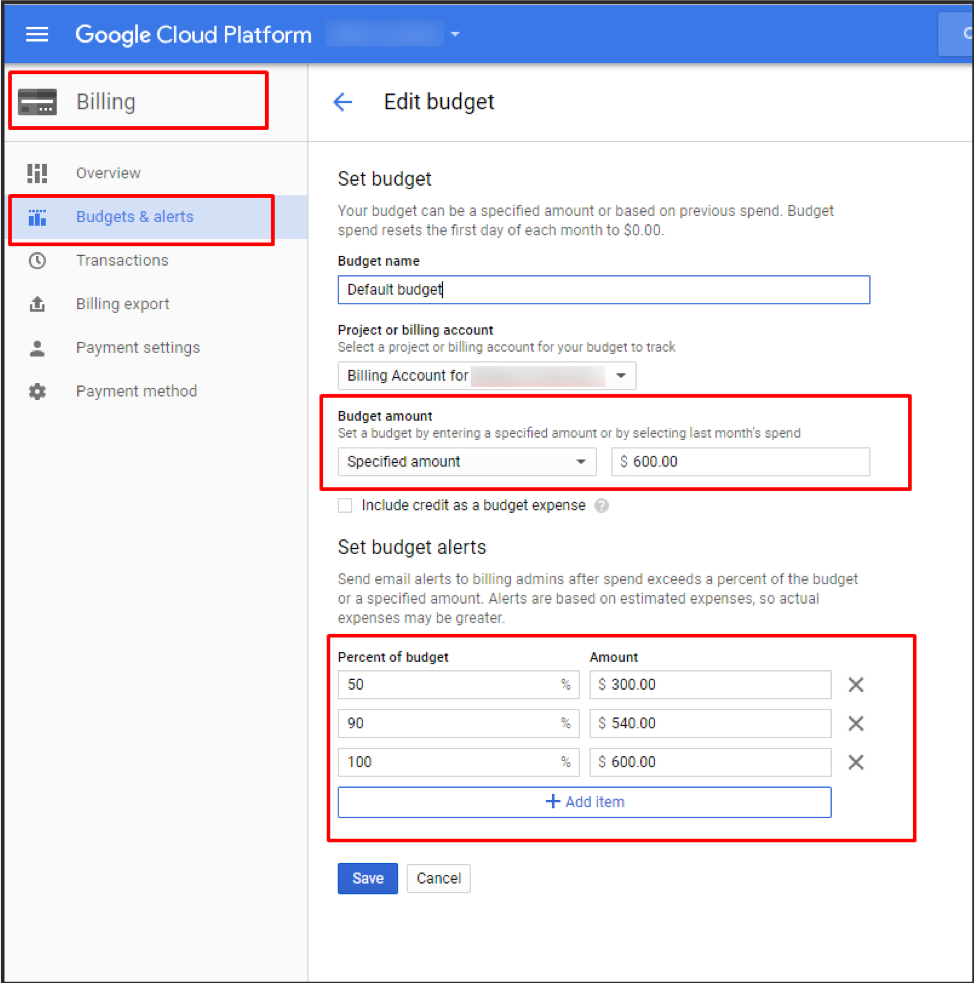Click the help icon beside credit checkbox

[x=601, y=505]
